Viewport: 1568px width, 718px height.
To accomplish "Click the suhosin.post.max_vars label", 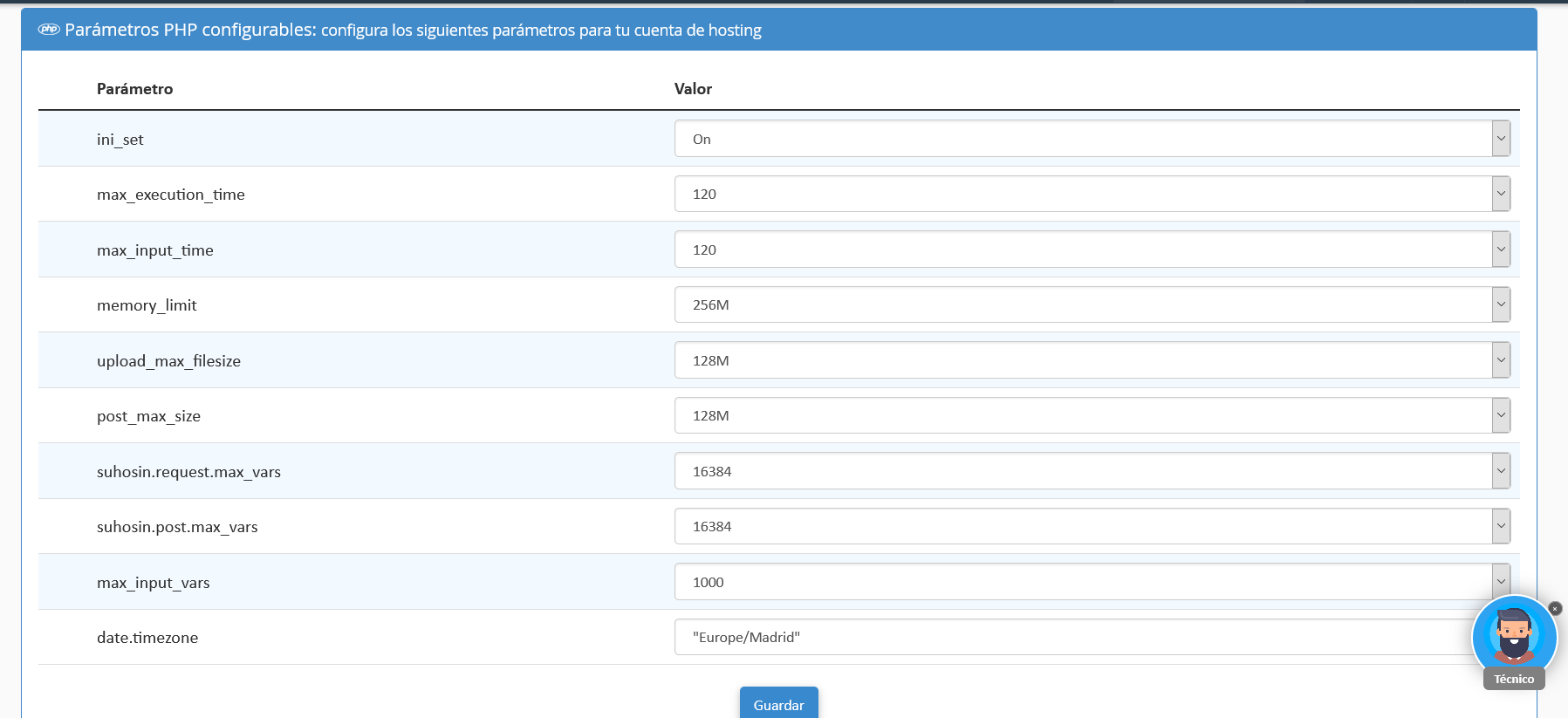I will point(177,527).
